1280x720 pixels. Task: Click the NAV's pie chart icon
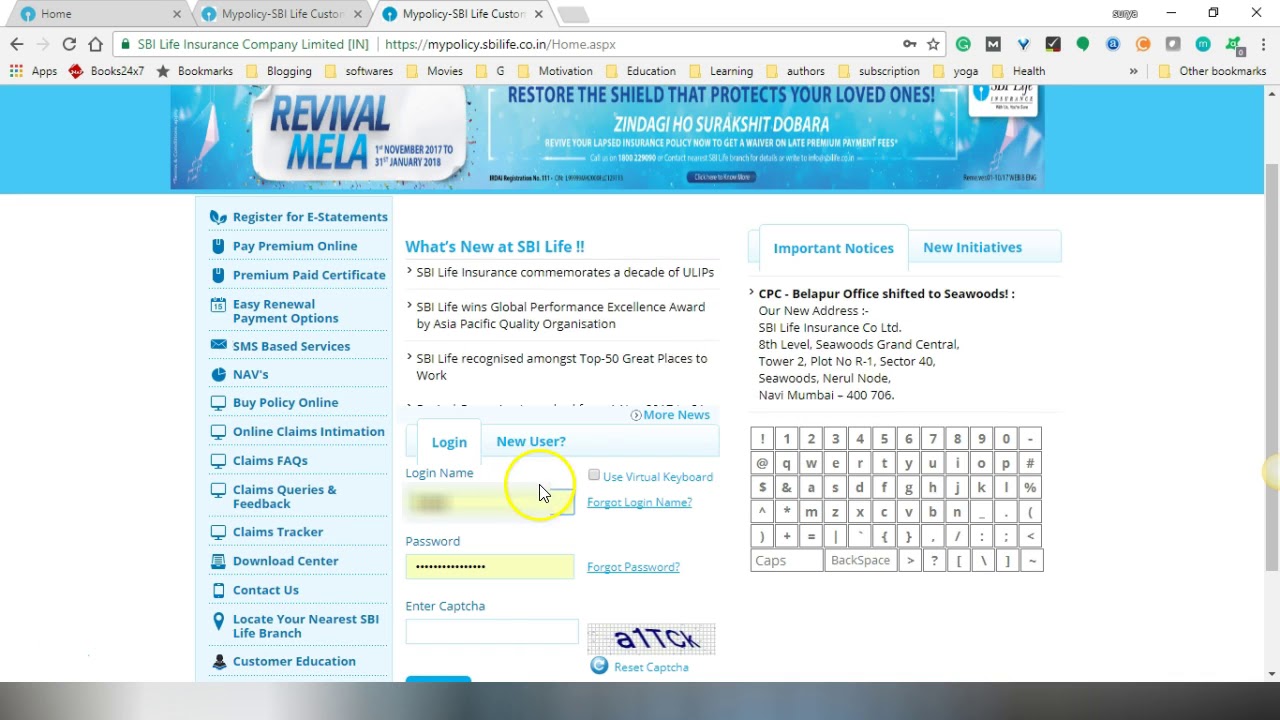tap(218, 374)
